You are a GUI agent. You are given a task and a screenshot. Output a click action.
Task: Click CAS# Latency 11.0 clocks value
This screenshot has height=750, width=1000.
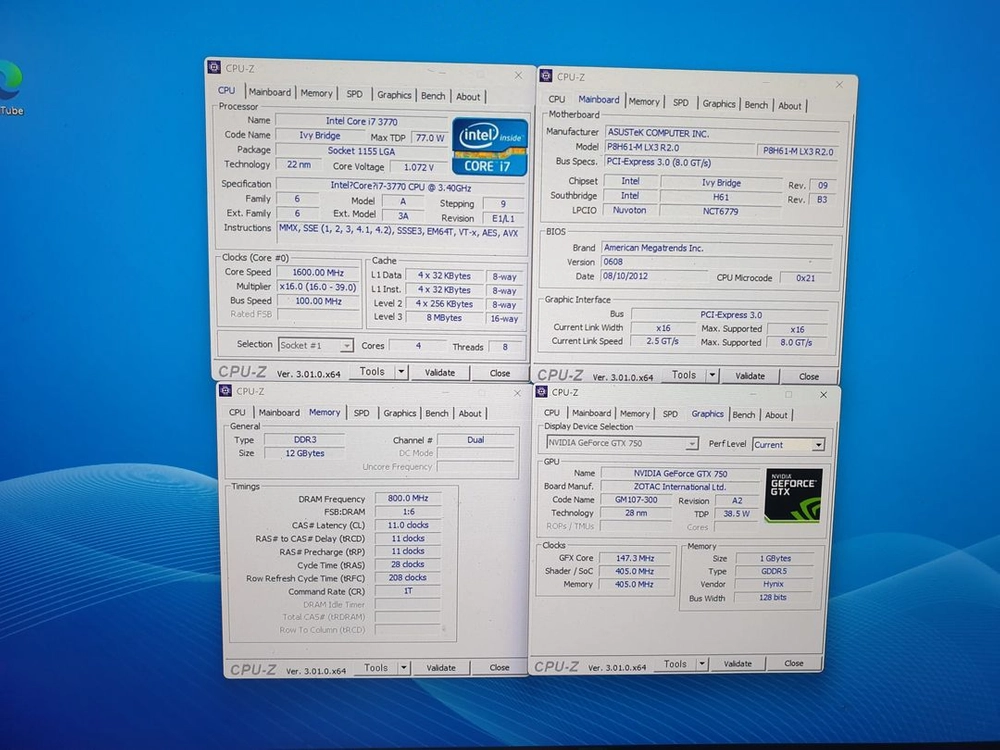(408, 525)
